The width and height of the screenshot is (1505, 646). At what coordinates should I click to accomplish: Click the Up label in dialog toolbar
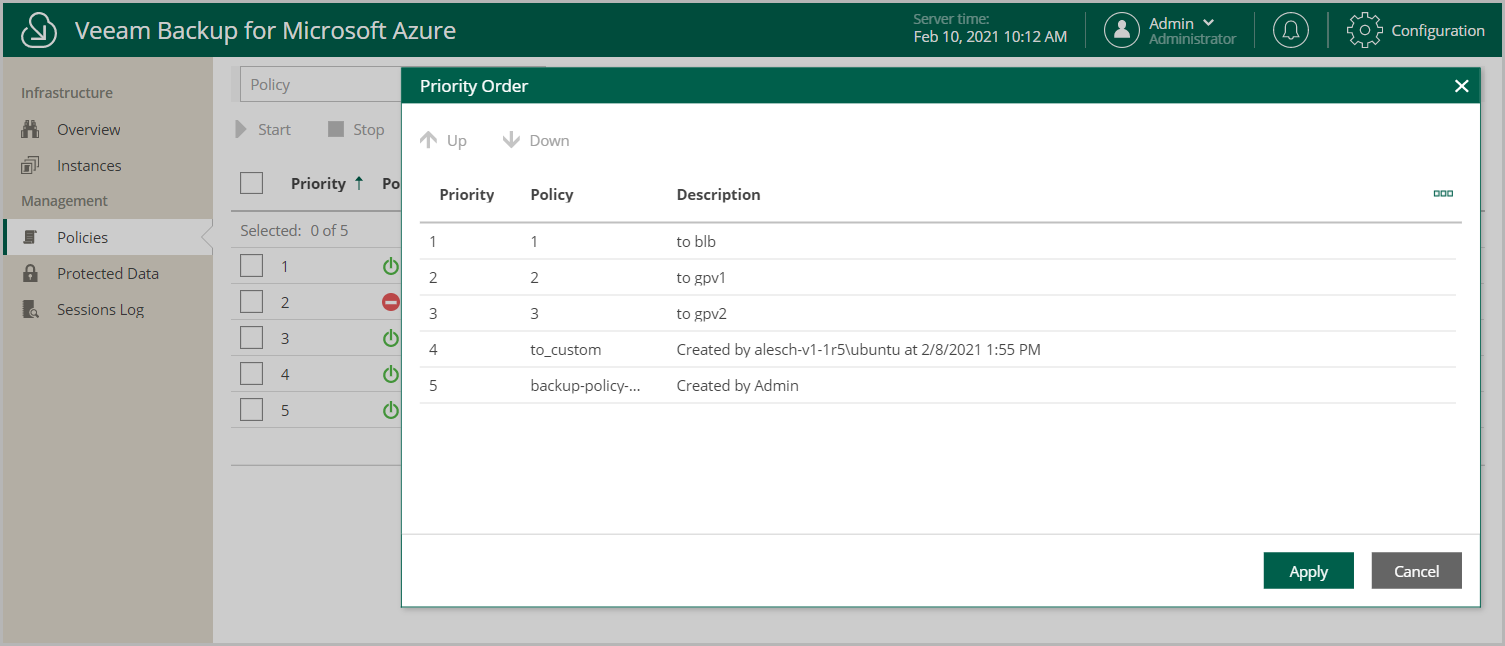457,141
